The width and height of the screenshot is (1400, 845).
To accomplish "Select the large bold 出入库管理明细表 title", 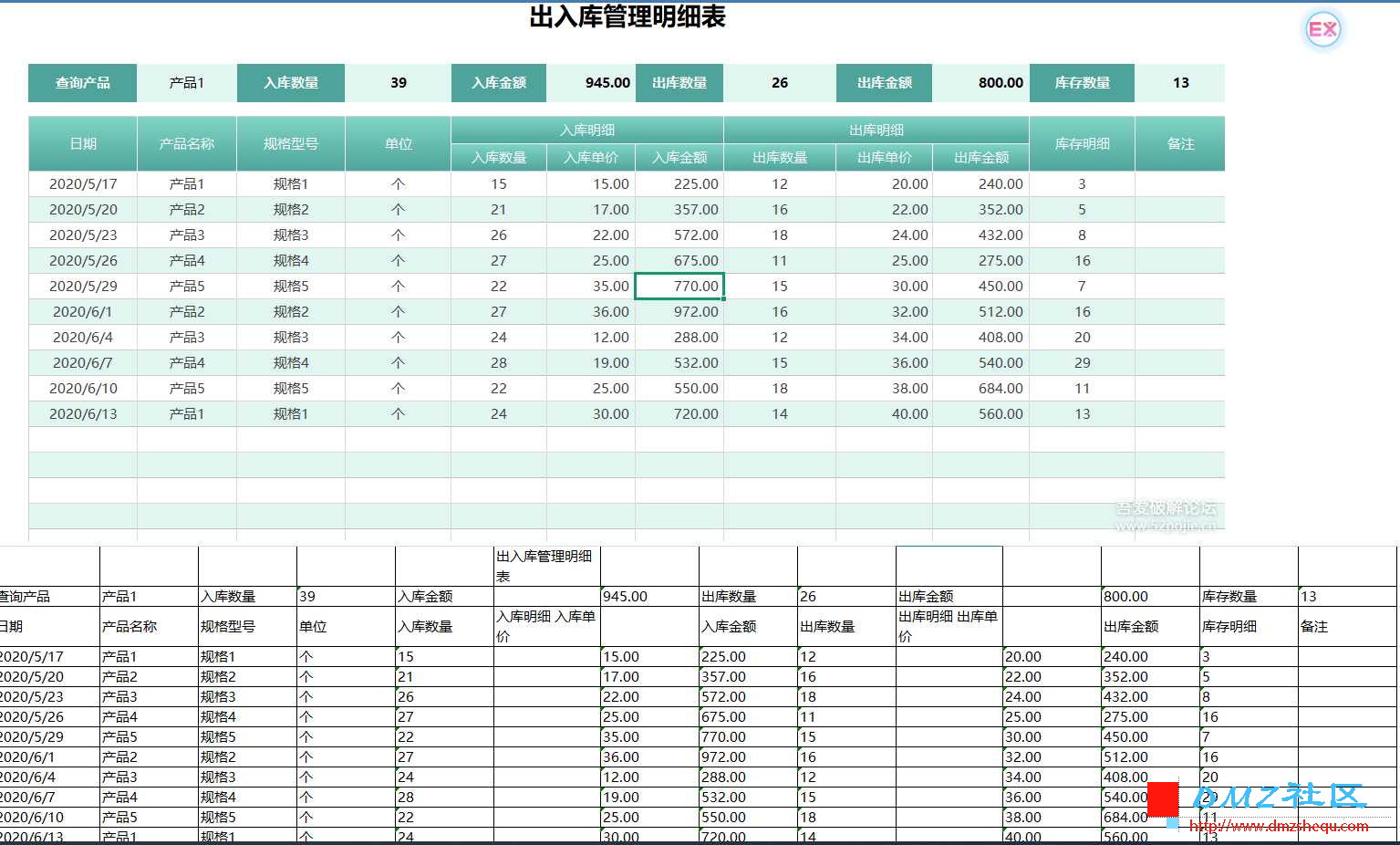I will click(x=627, y=16).
